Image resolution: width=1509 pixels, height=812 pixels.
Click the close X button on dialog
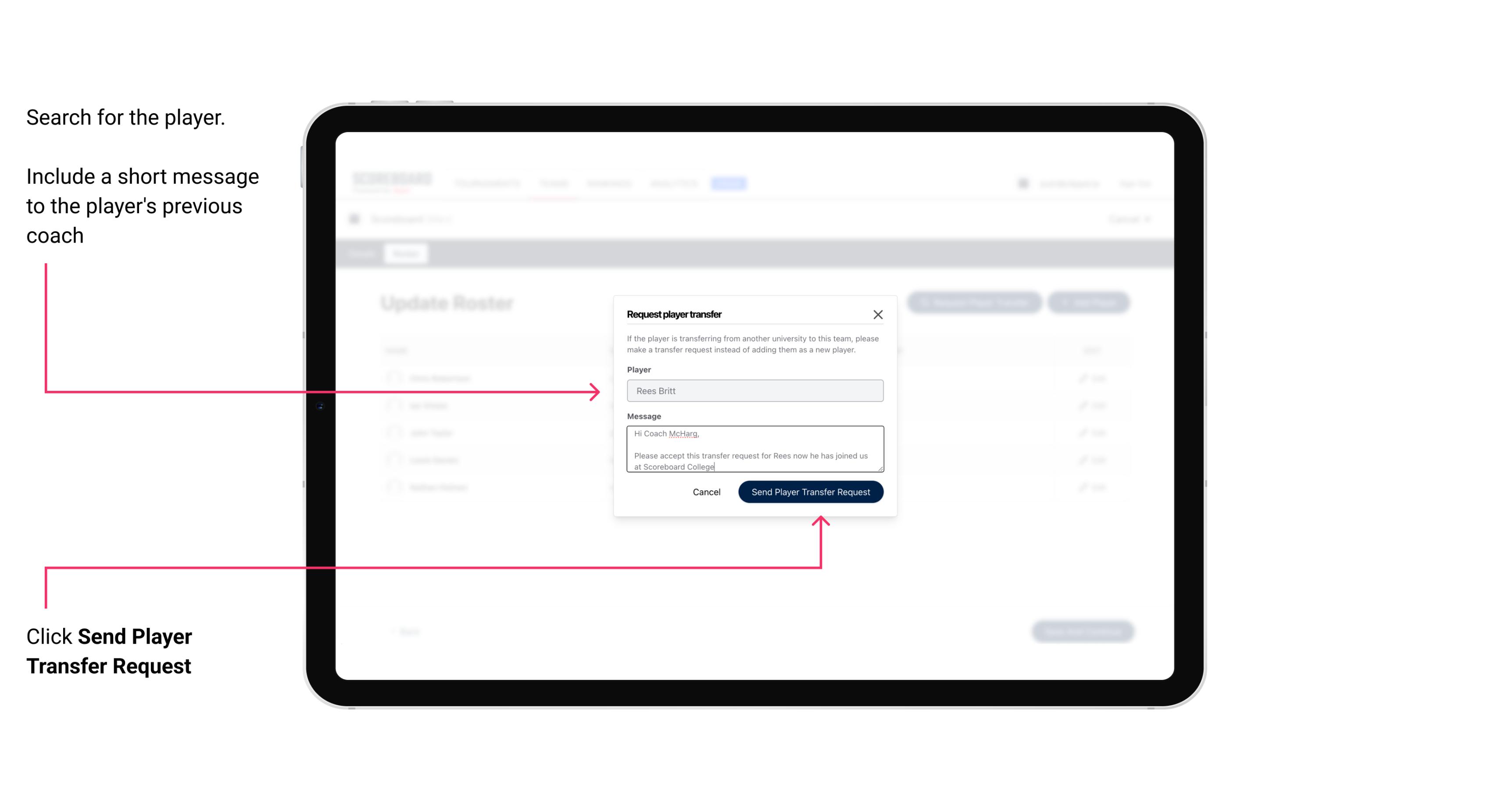tap(879, 313)
